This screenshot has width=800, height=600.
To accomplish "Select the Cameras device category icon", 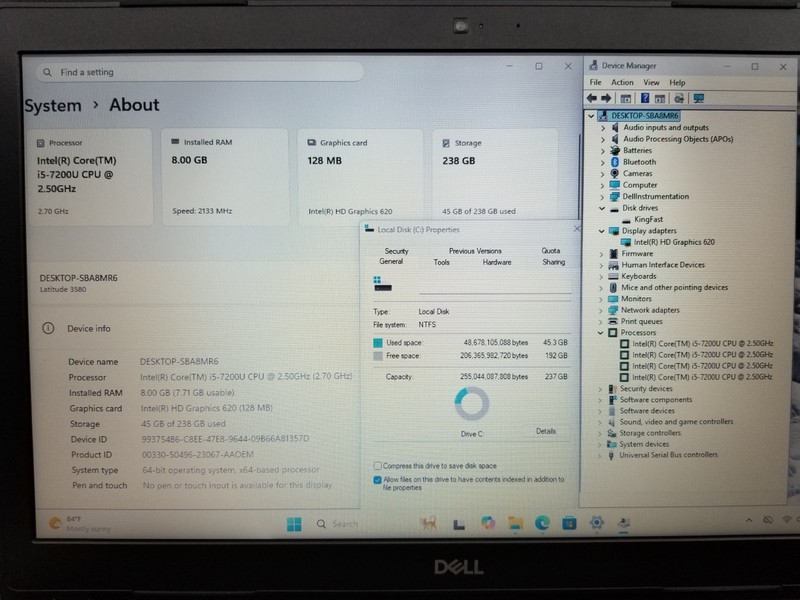I will [x=614, y=173].
